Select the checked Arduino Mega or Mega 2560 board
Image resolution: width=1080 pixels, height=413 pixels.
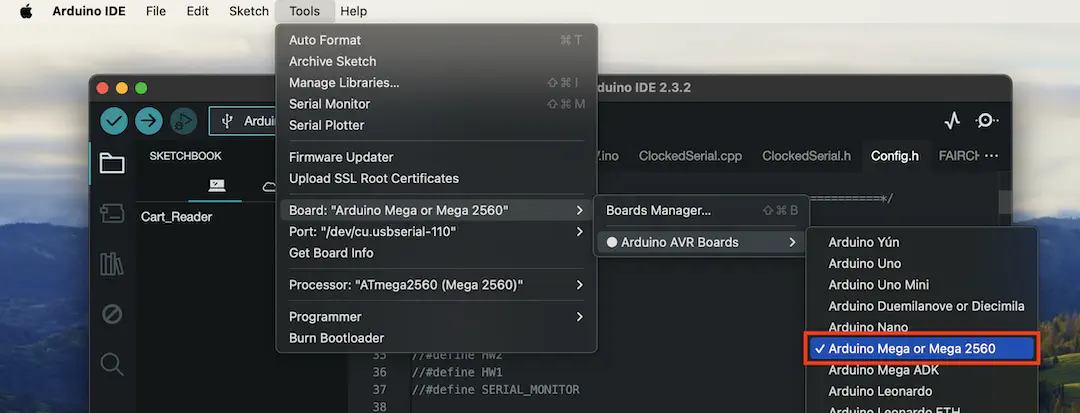(x=922, y=349)
